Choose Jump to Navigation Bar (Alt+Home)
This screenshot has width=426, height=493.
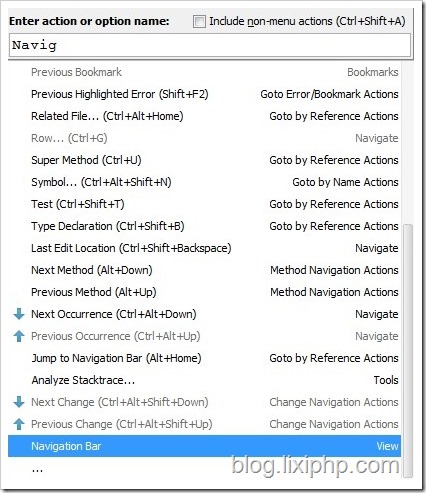(205, 358)
